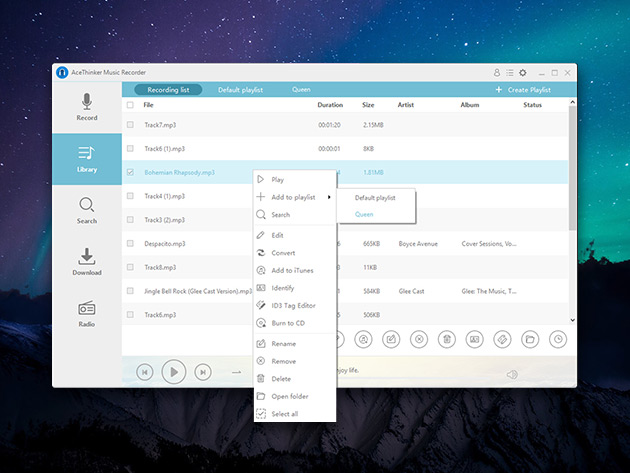Toggle the select-all checkbox in the File header

[x=130, y=105]
